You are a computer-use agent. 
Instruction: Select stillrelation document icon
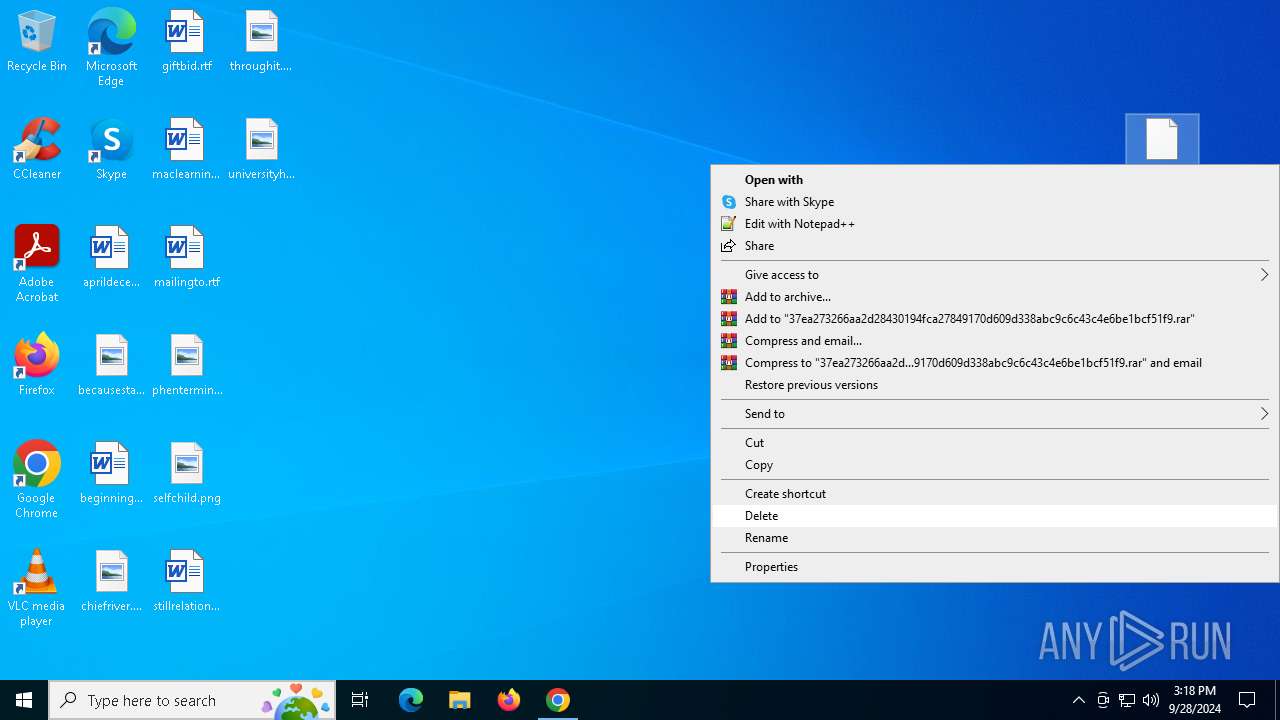coord(186,582)
